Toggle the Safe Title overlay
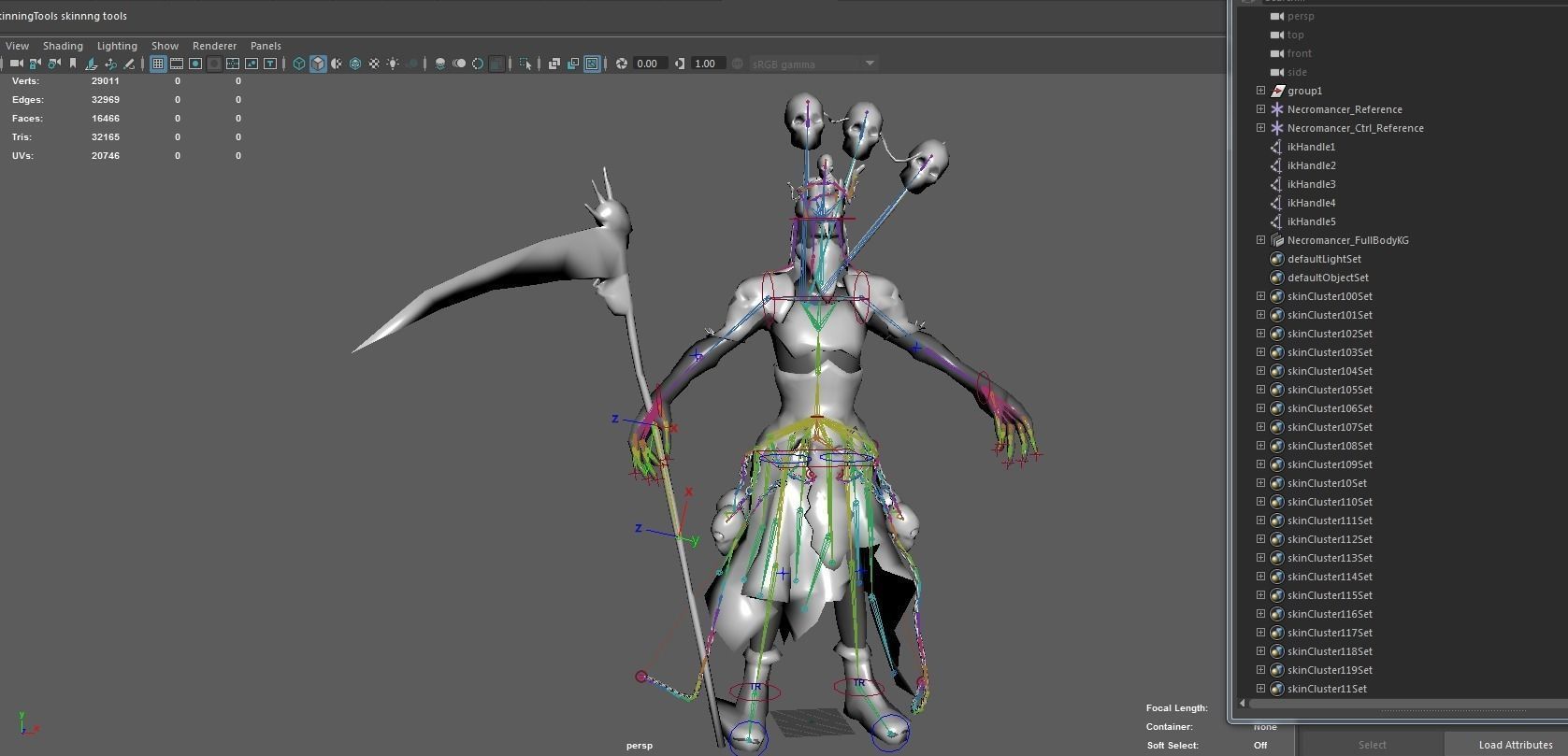The width and height of the screenshot is (1568, 756). [270, 64]
